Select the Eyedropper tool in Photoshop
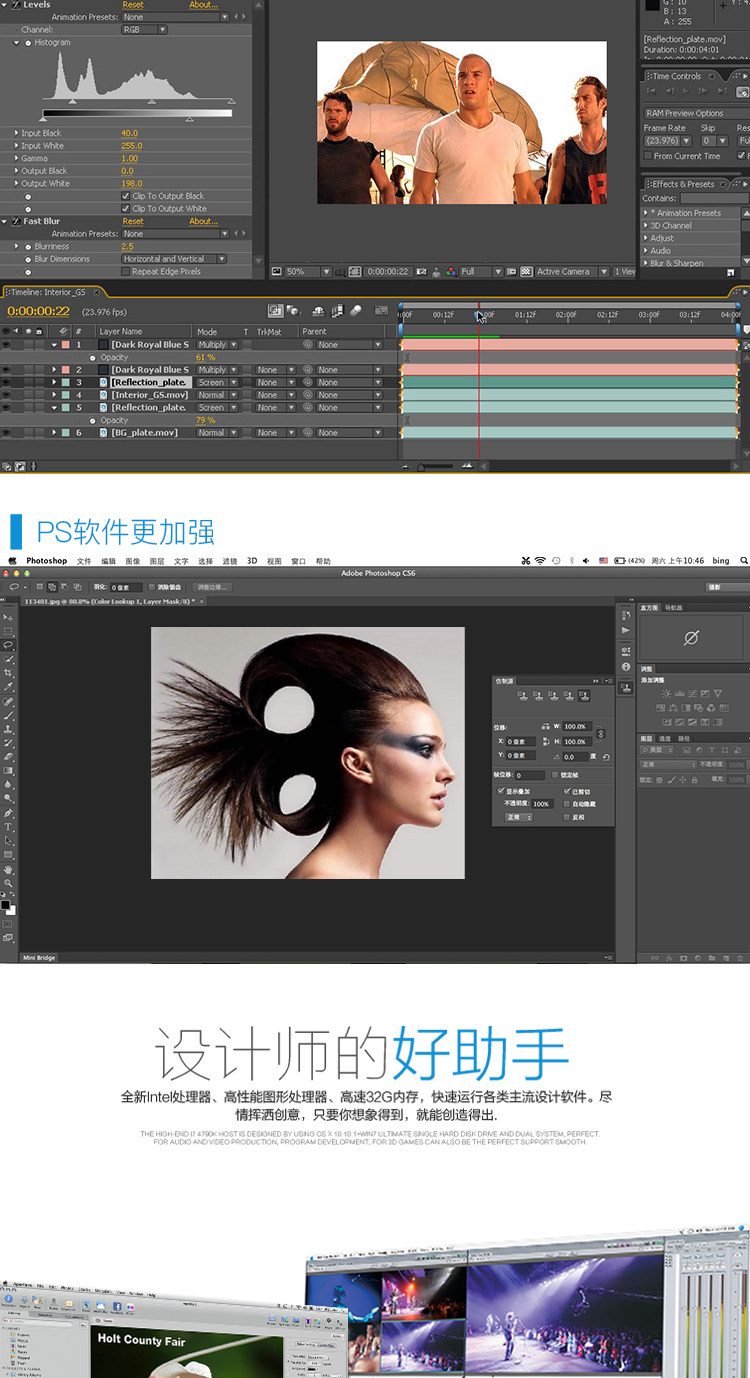This screenshot has width=750, height=1378. (x=8, y=686)
